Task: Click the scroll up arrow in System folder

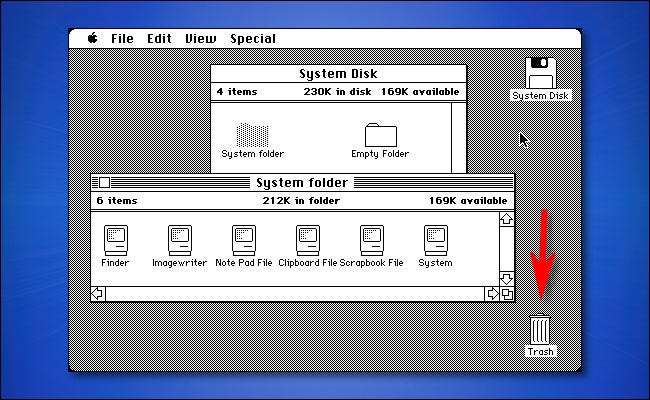Action: click(x=507, y=219)
